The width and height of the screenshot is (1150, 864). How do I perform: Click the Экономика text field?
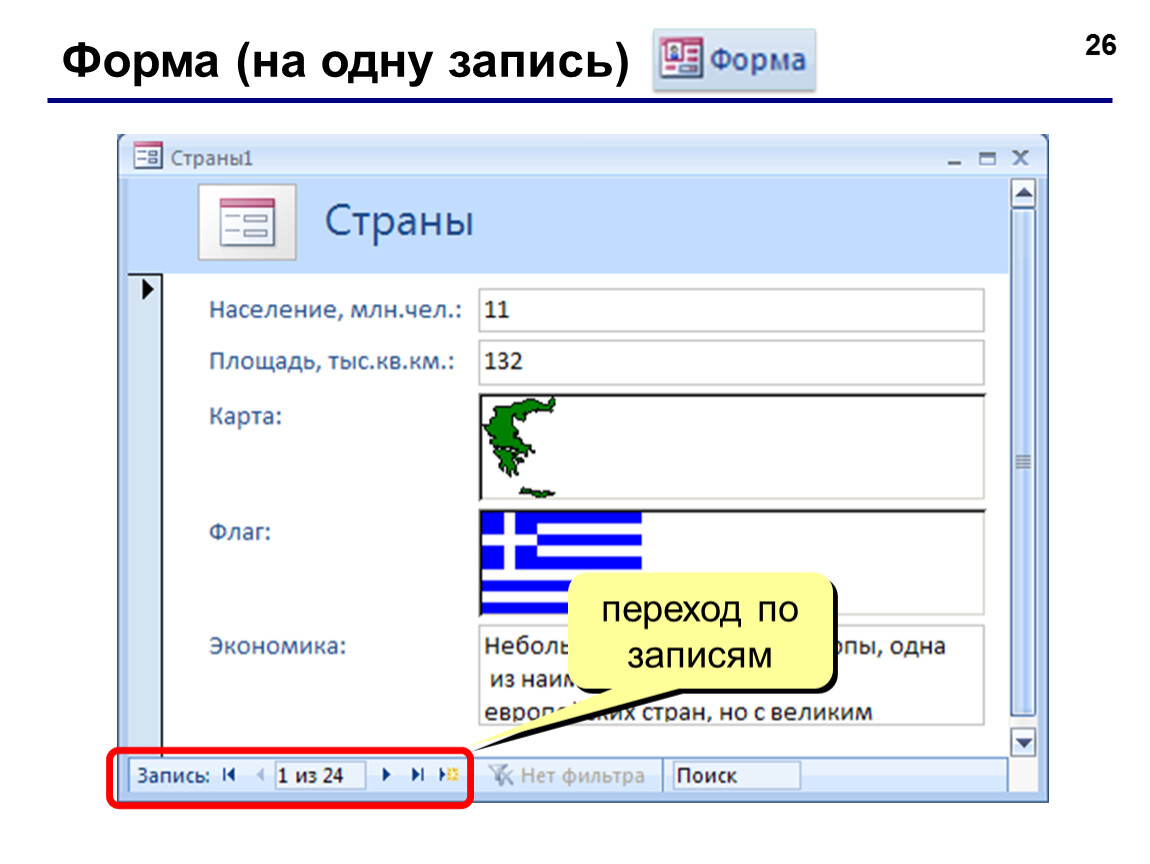[731, 675]
